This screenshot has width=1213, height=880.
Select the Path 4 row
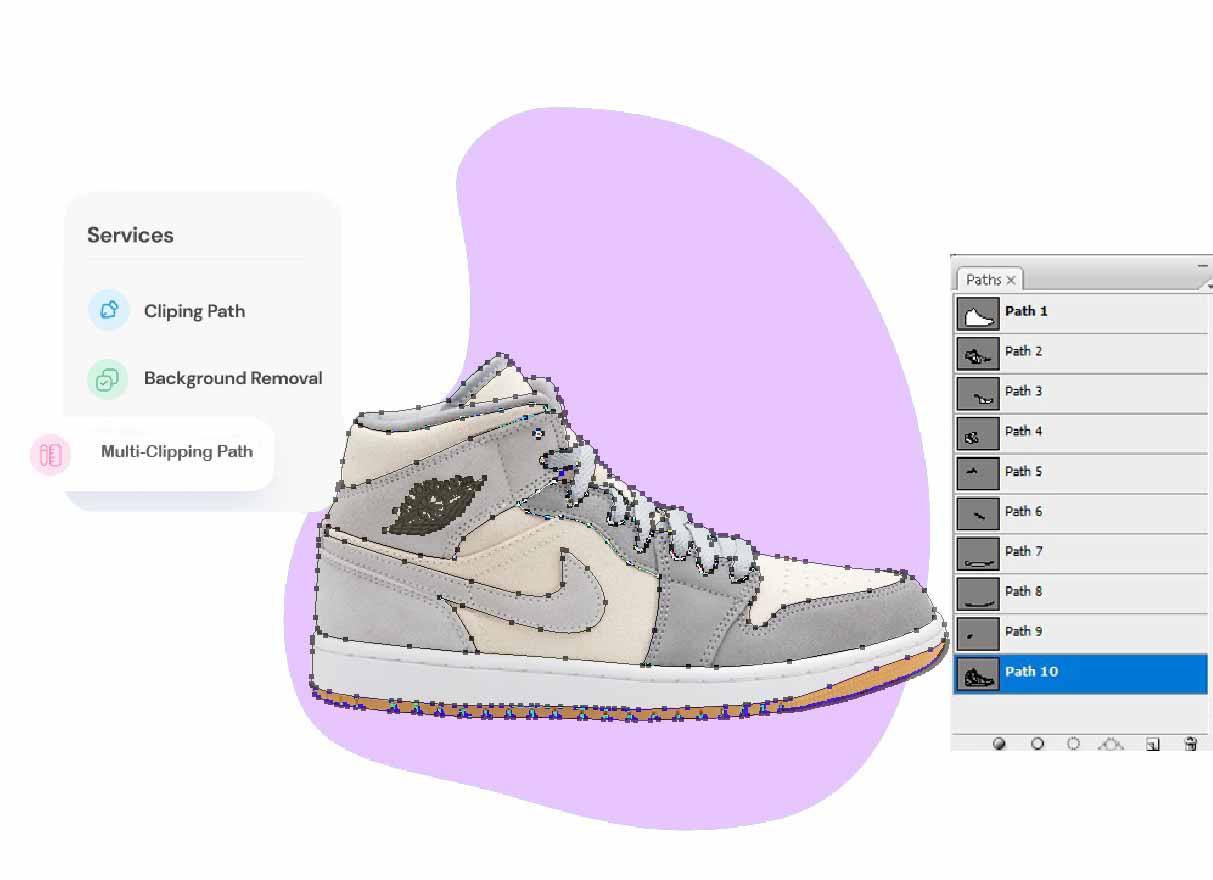1080,432
